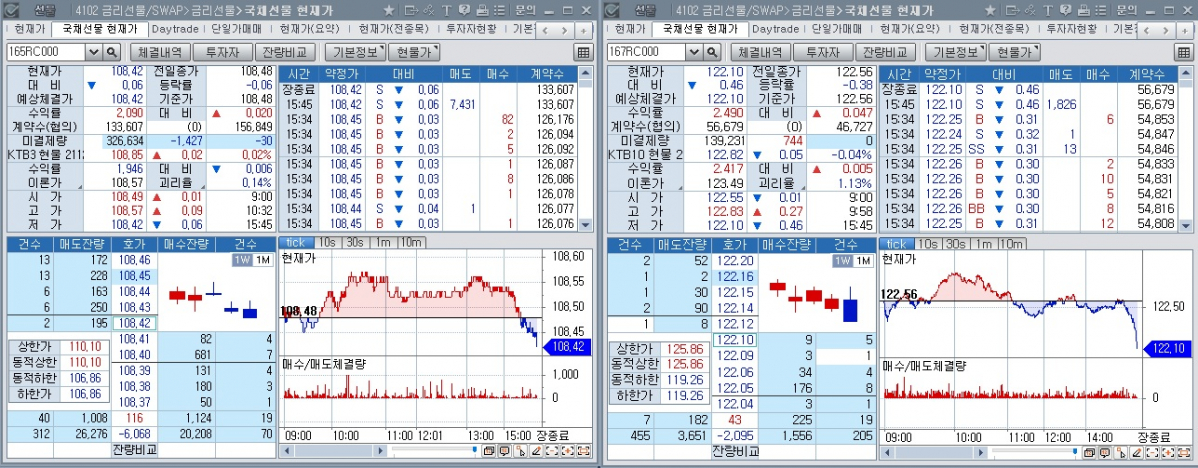Click 문의 in the right window title bar
The height and width of the screenshot is (468, 1198).
(1126, 10)
